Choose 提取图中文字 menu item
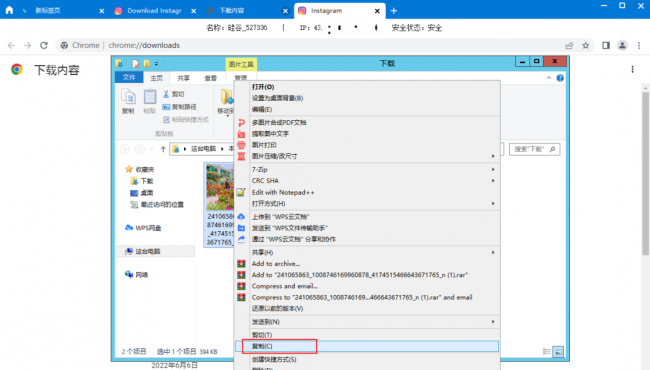Screen dimensions: 650x370 [367, 134]
